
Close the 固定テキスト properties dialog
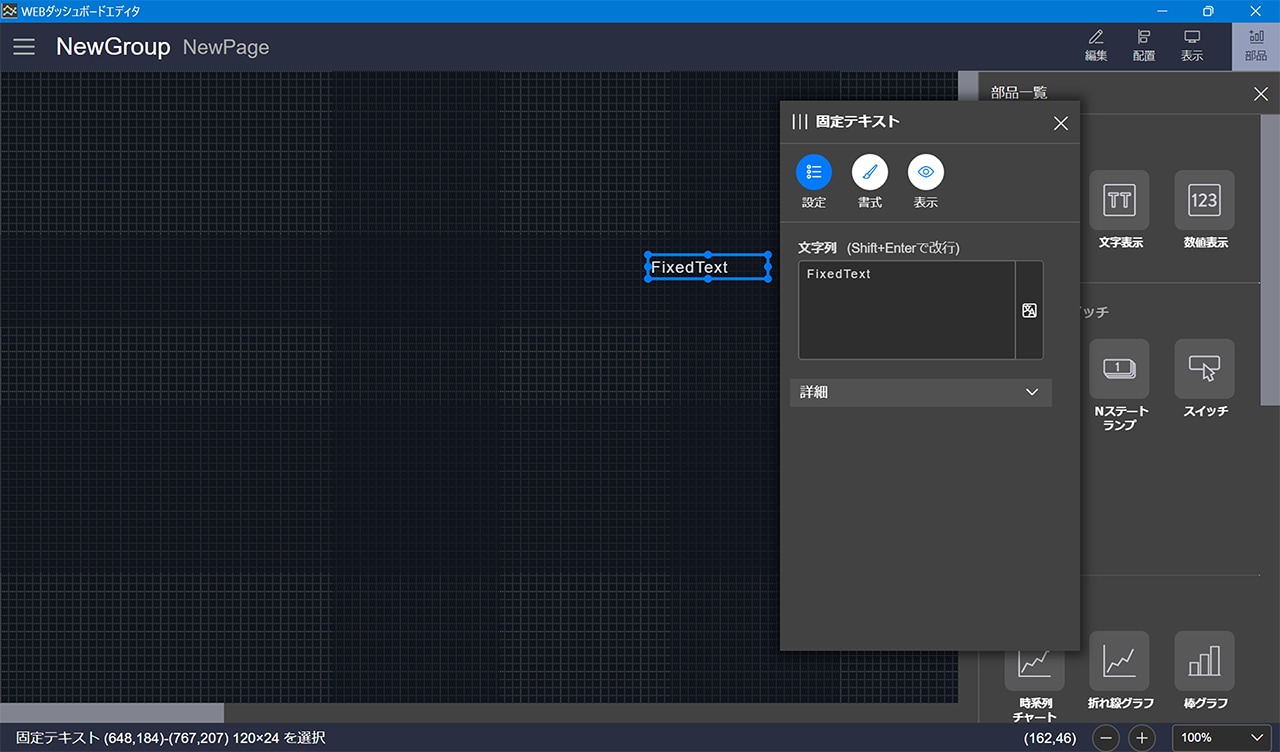(1061, 123)
